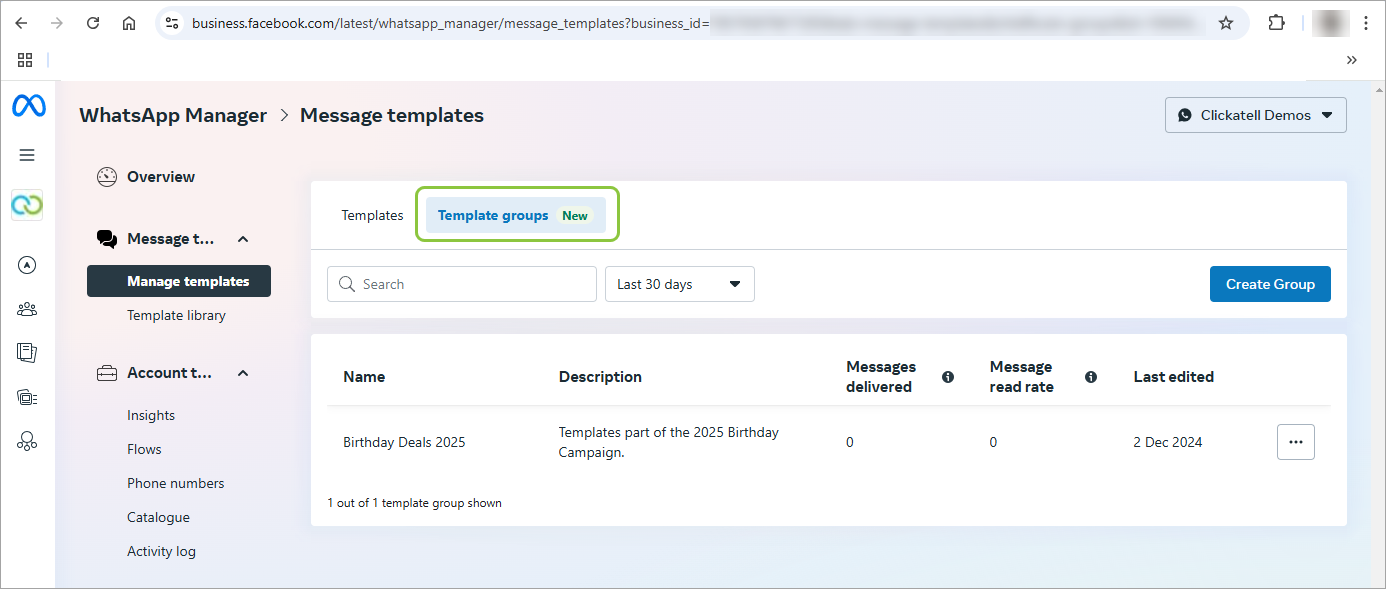This screenshot has height=589, width=1386.
Task: Click the Clickatell green infinity logo
Action: [x=28, y=205]
